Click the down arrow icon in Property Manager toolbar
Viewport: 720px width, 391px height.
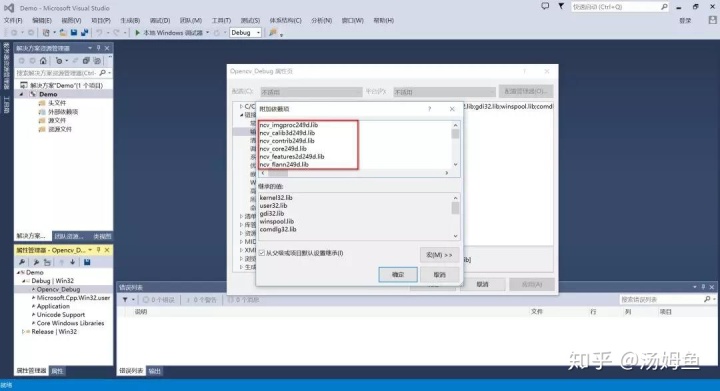click(x=73, y=262)
